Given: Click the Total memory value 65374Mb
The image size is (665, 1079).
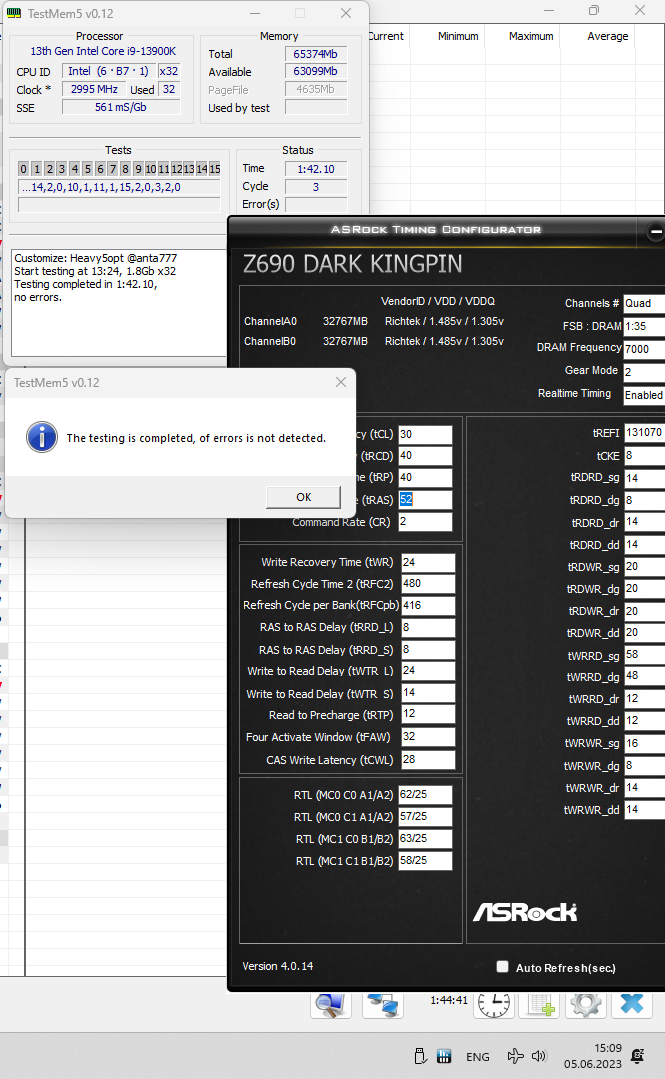Looking at the screenshot, I should (x=316, y=54).
